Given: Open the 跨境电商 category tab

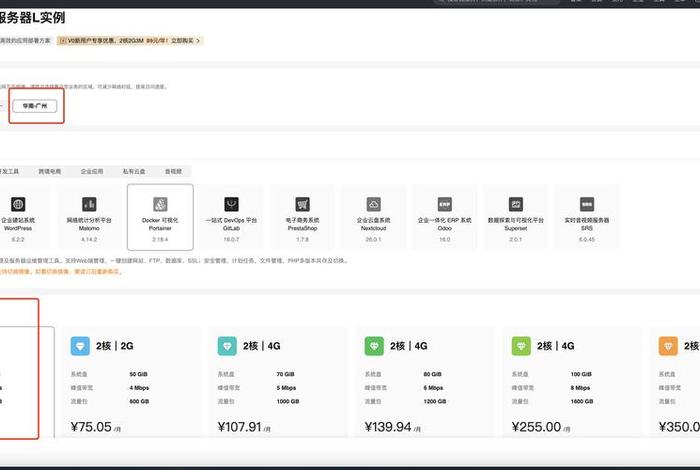Looking at the screenshot, I should (50, 171).
